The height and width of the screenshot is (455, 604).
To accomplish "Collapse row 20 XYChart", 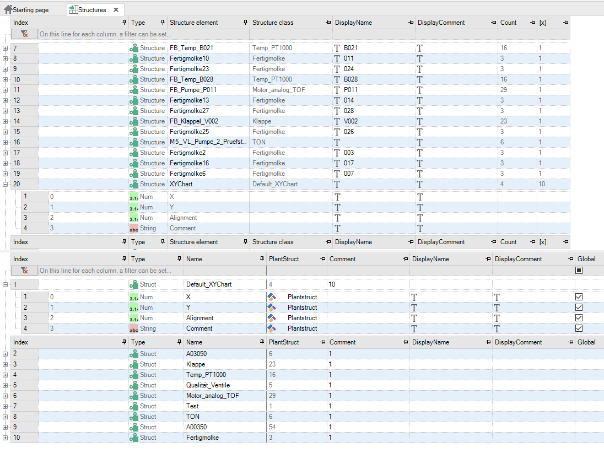I will (x=5, y=184).
